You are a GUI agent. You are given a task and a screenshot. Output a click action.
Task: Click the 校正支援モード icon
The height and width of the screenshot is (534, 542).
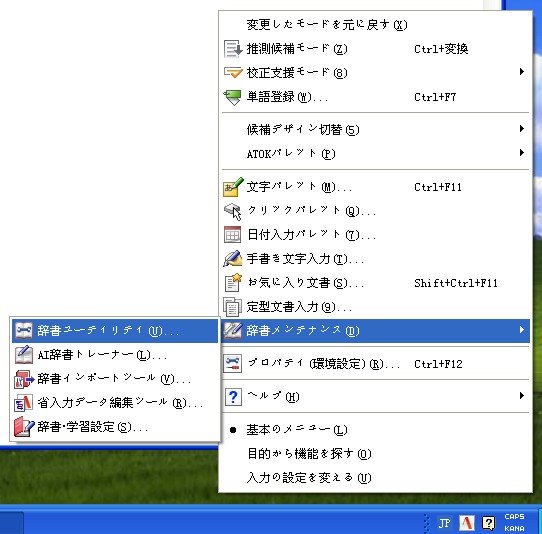(x=233, y=73)
